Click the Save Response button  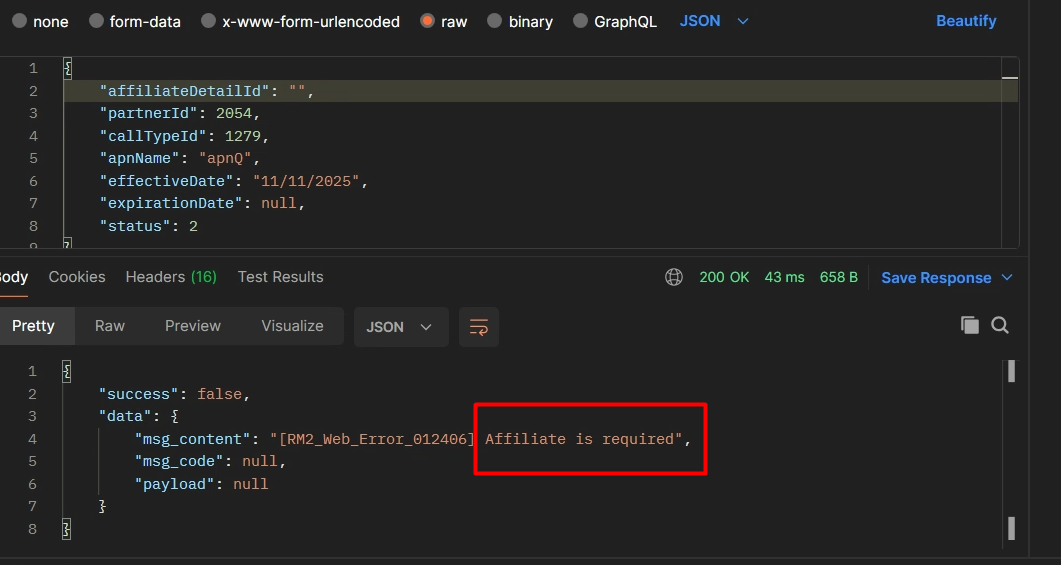pos(936,278)
